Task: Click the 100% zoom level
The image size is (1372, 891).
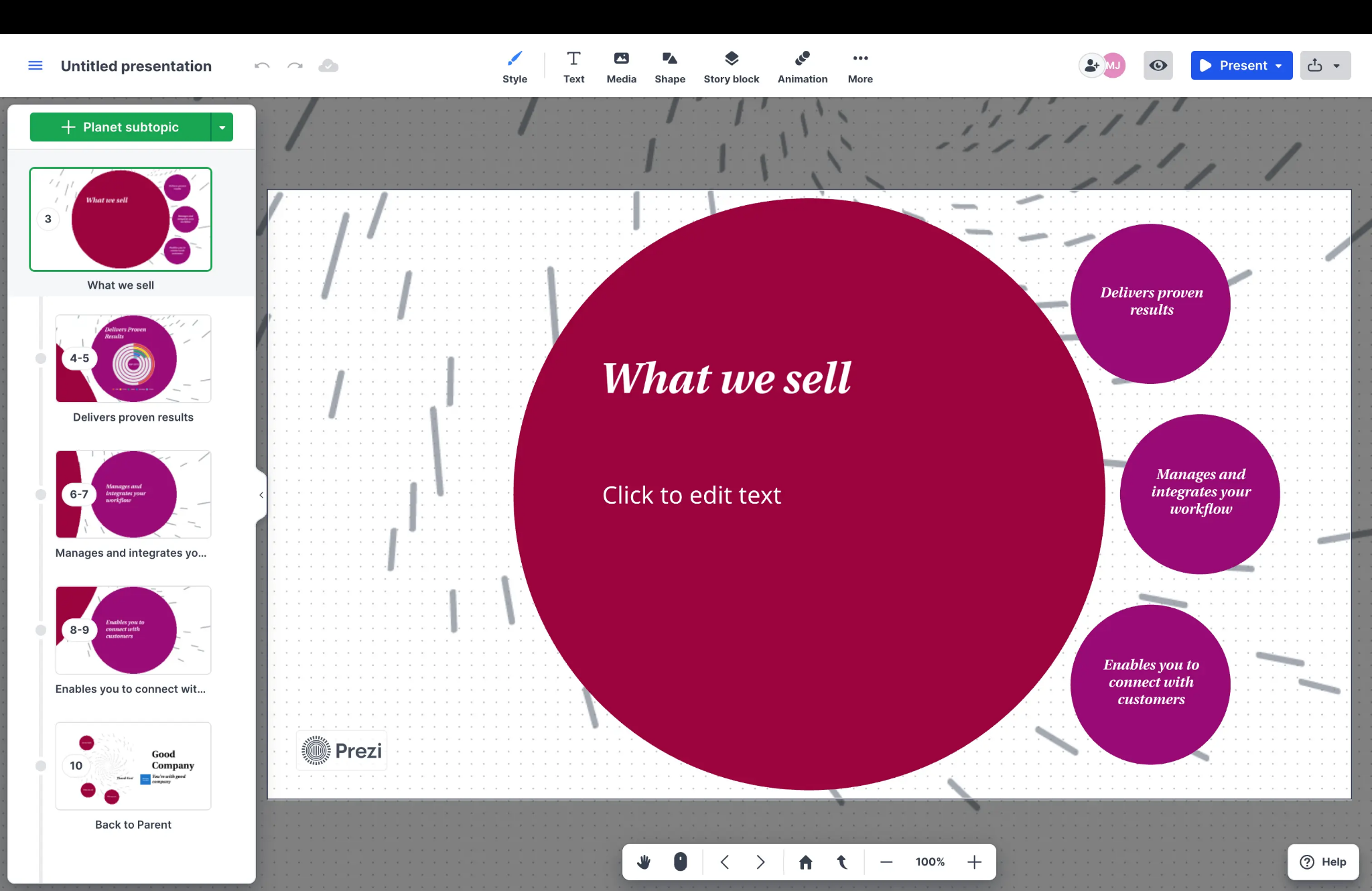Action: click(x=930, y=862)
